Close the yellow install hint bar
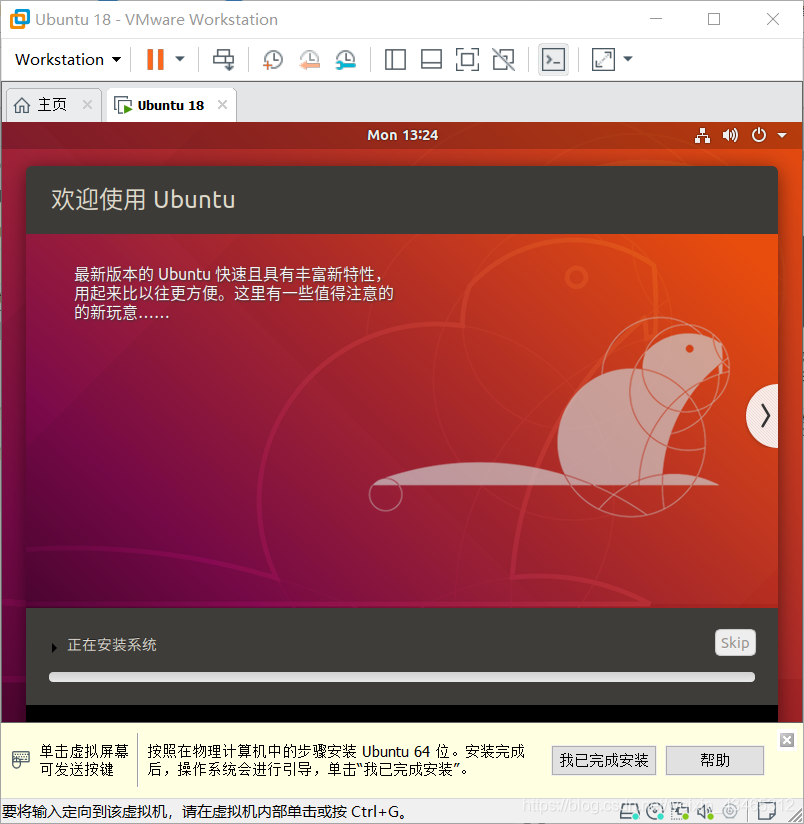The width and height of the screenshot is (804, 824). [787, 740]
